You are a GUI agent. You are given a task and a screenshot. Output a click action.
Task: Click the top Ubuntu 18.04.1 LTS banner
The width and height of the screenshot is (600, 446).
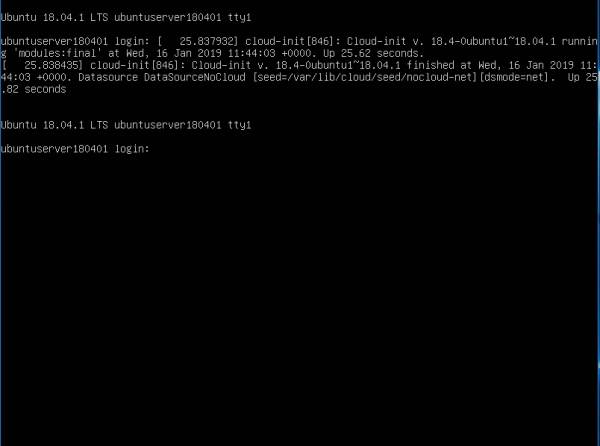click(126, 17)
